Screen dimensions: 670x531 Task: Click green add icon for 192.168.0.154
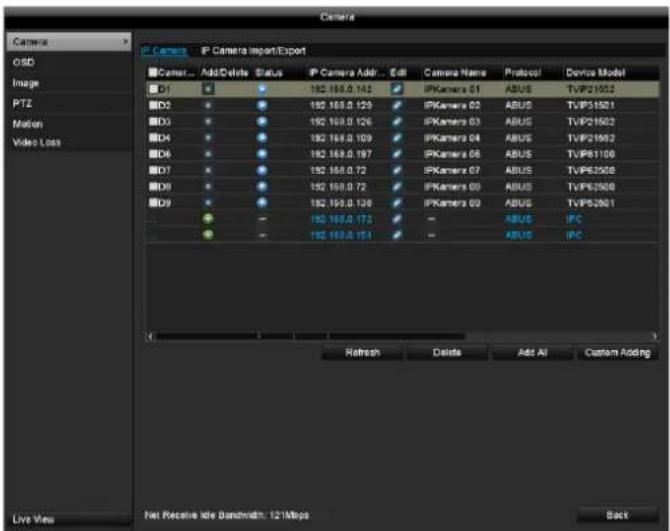tap(208, 235)
